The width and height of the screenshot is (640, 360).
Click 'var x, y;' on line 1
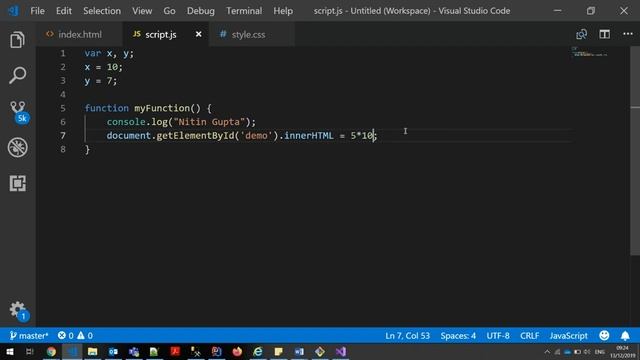point(109,53)
